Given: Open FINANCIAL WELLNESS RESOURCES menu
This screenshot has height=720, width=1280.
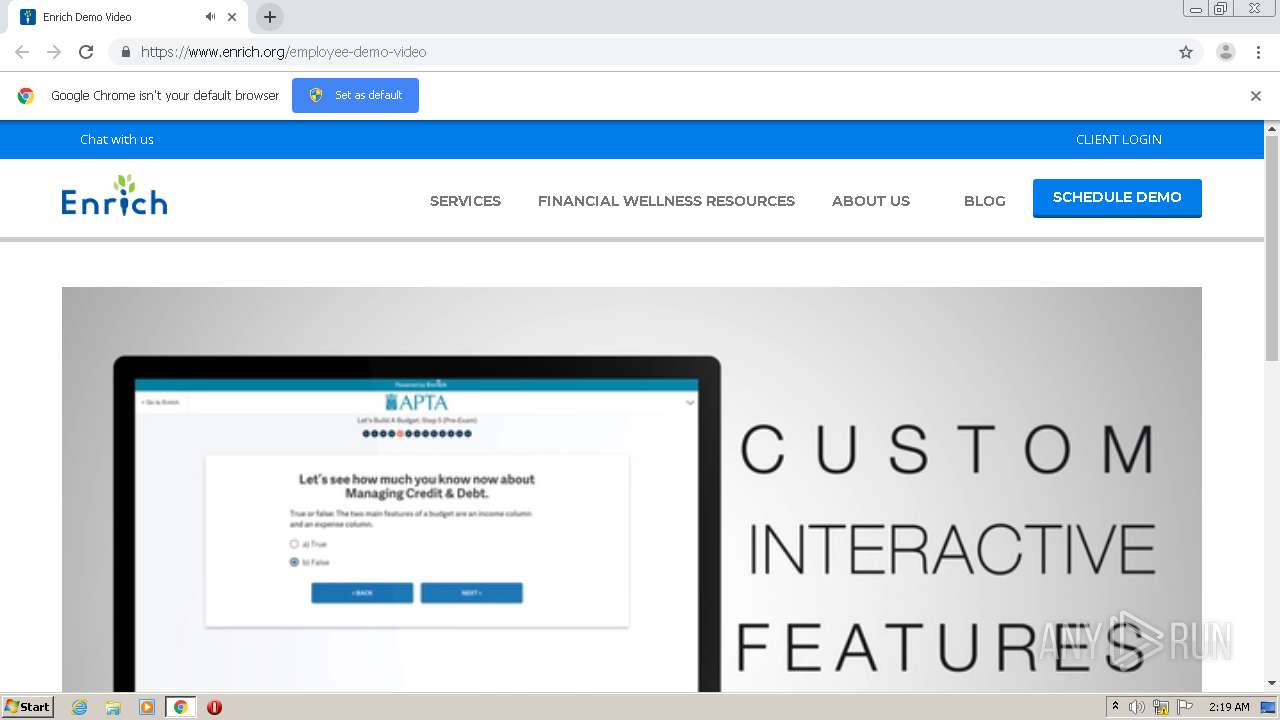Looking at the screenshot, I should tap(666, 201).
